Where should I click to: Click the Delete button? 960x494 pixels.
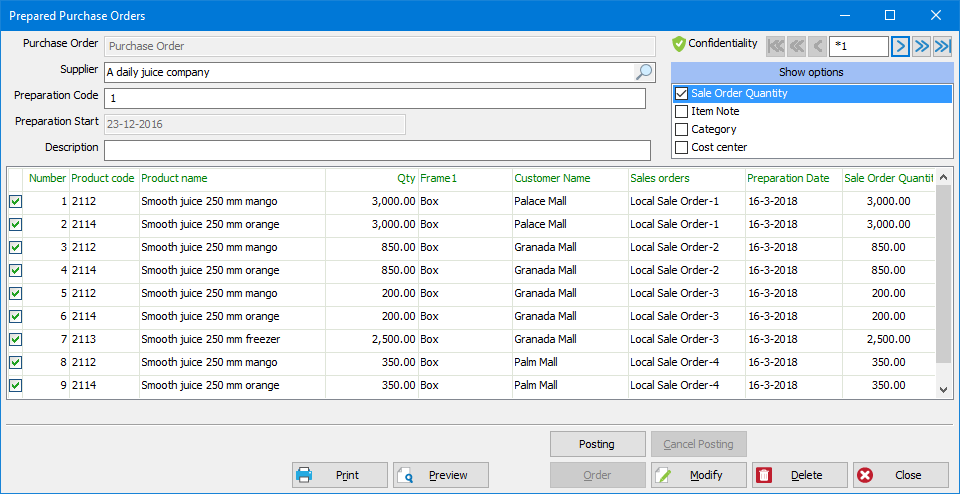tap(800, 475)
